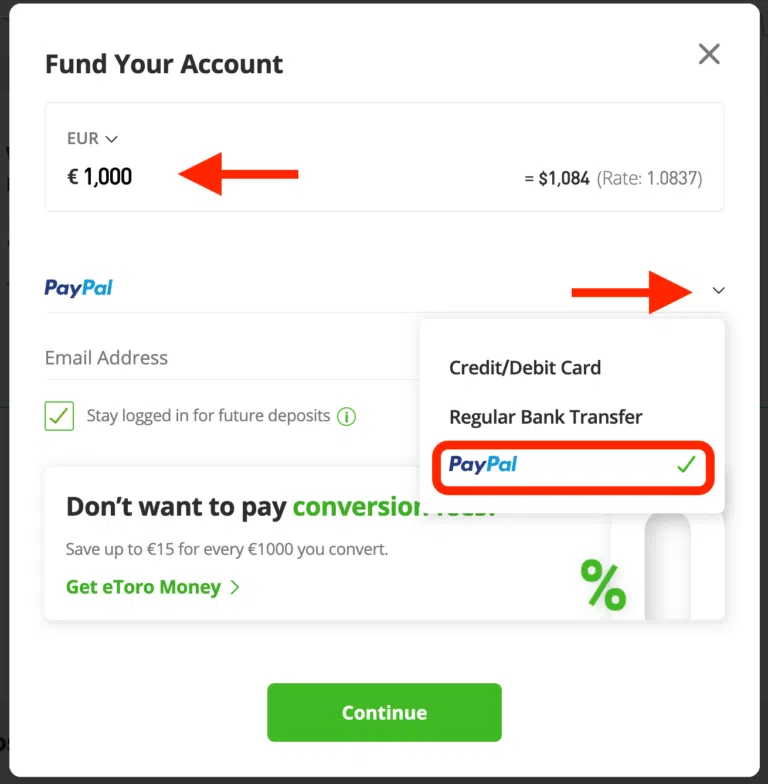This screenshot has height=784, width=768.
Task: Uncheck Stay logged in for future deposits
Action: click(x=59, y=416)
